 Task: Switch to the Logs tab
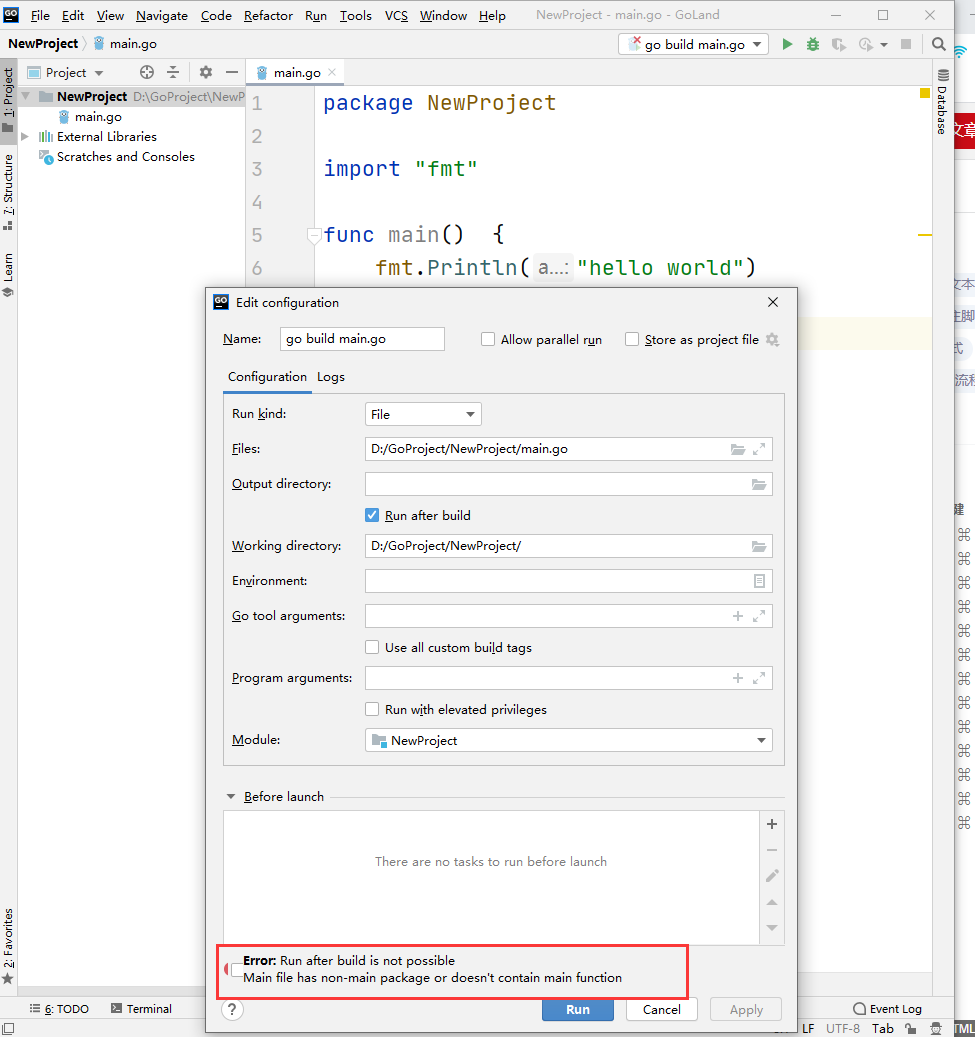[x=331, y=377]
